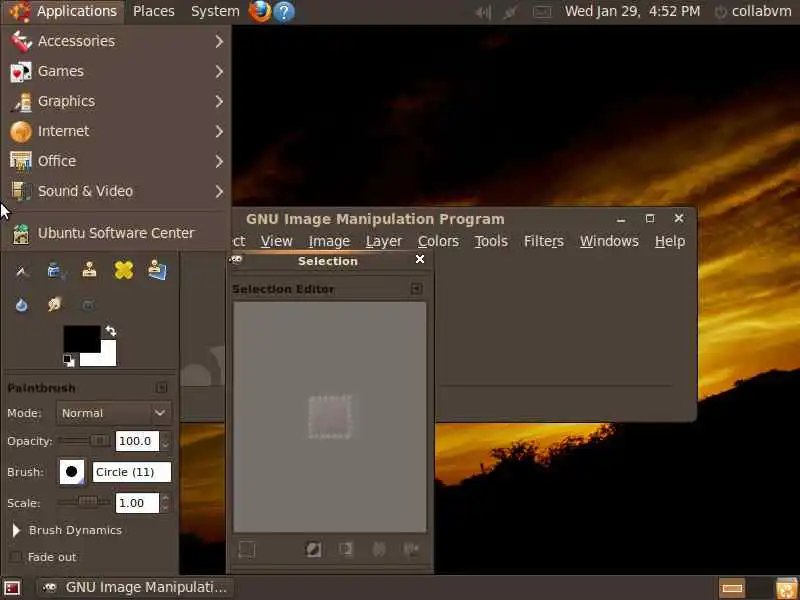Open the Graphics menu category

116,101
